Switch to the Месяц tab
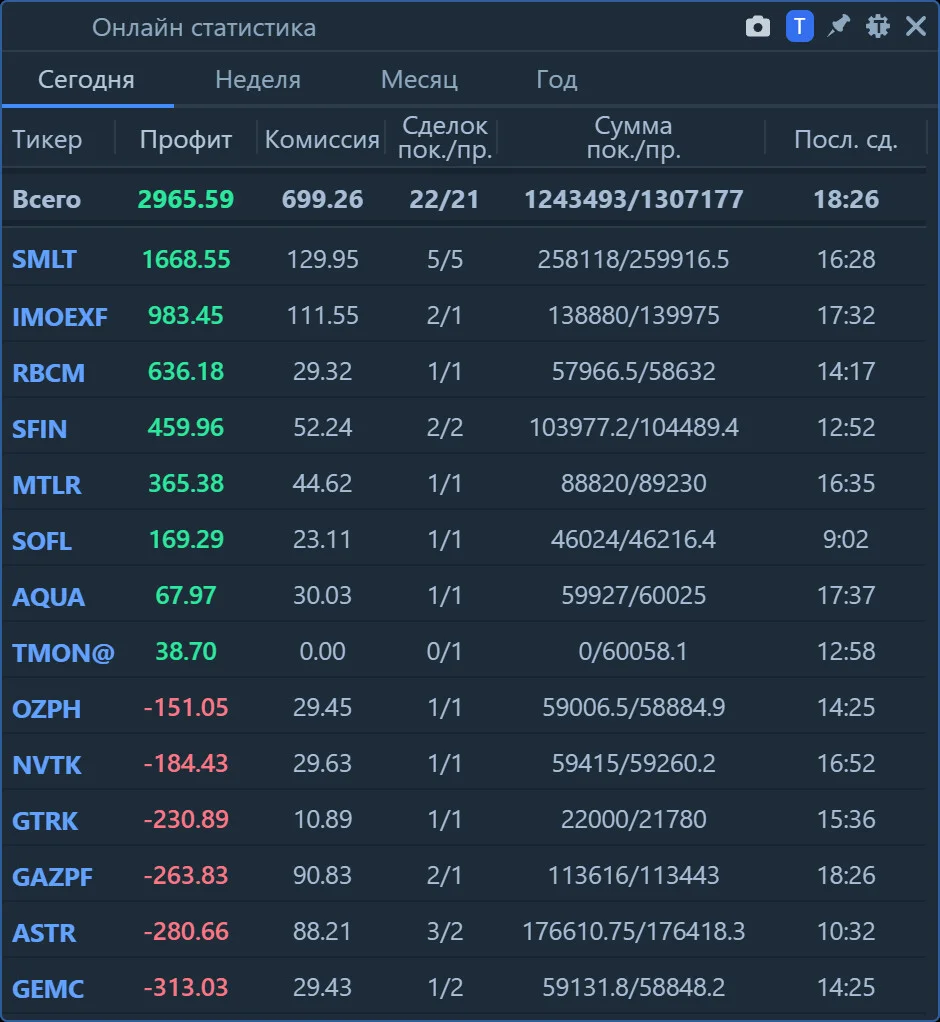Screen dimensions: 940x1022 click(419, 80)
